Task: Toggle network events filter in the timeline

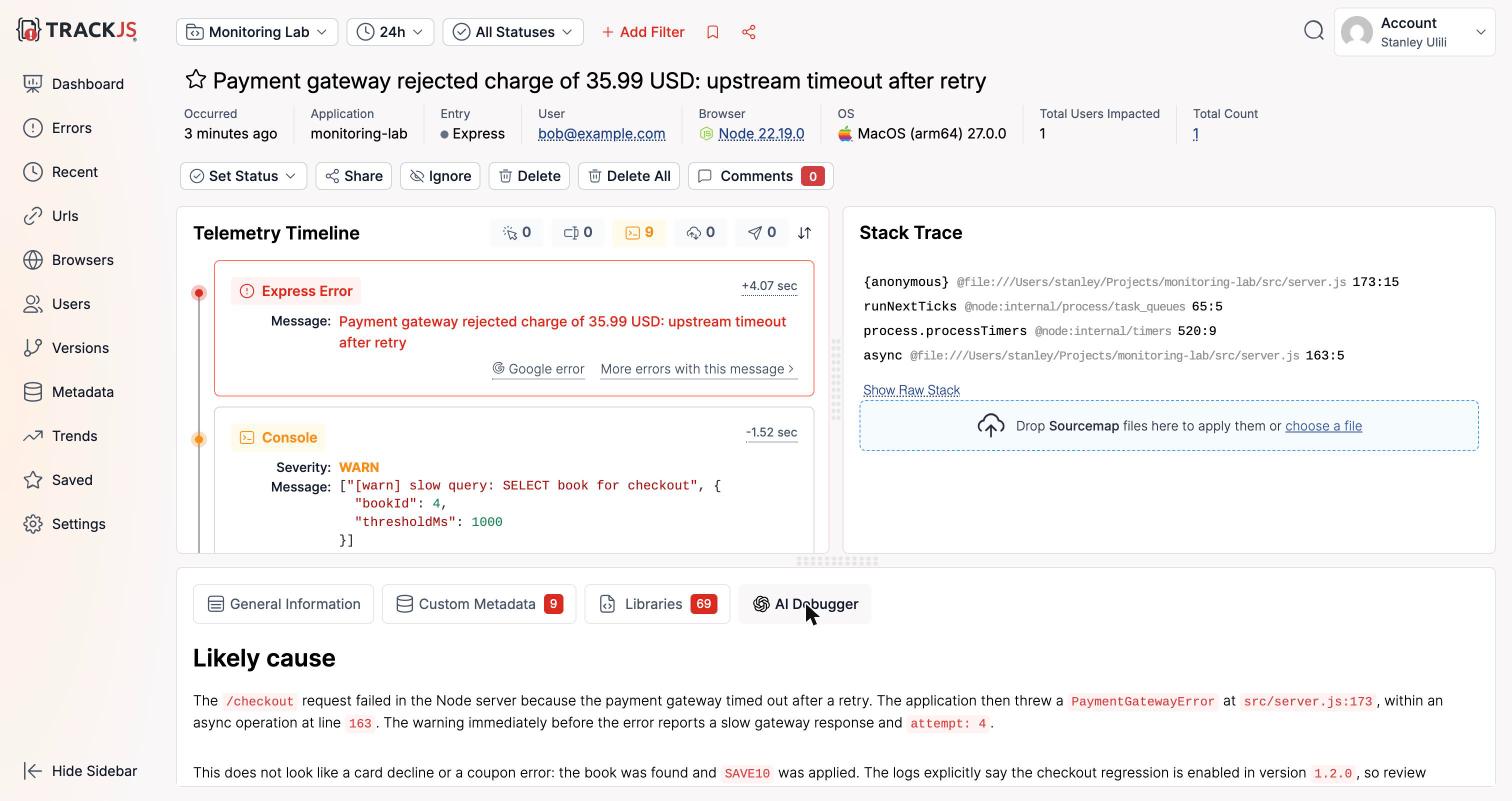Action: tap(701, 233)
